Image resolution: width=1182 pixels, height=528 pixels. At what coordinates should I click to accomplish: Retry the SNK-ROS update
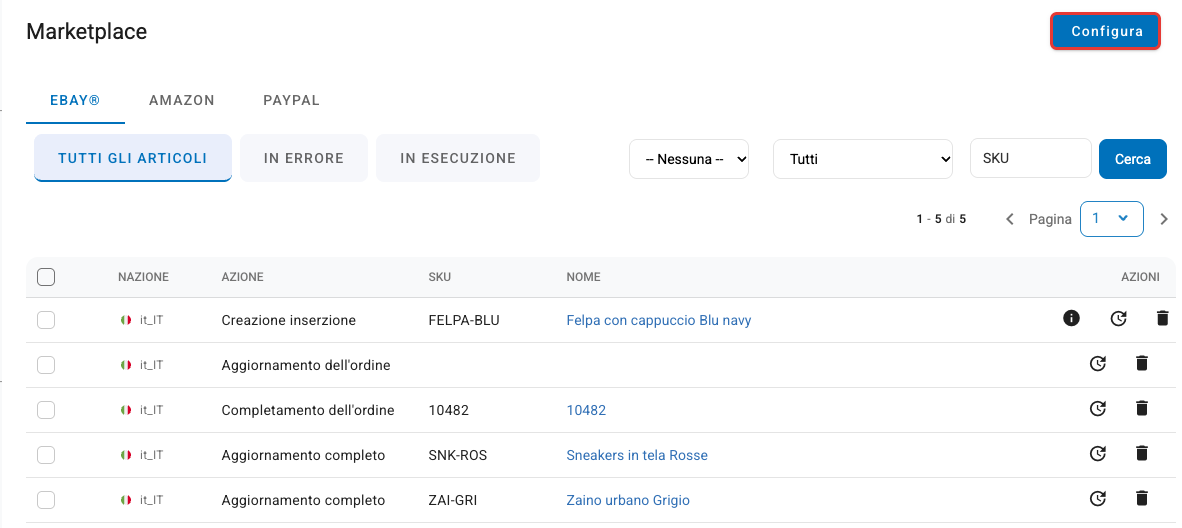click(x=1098, y=453)
